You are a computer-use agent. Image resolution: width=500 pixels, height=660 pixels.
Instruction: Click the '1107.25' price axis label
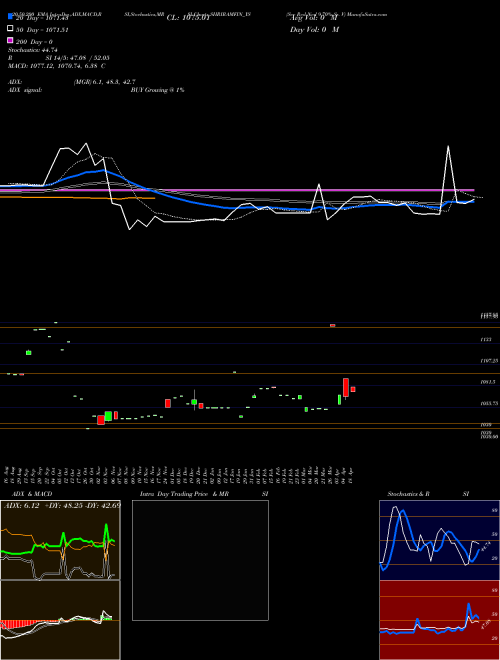click(x=489, y=361)
